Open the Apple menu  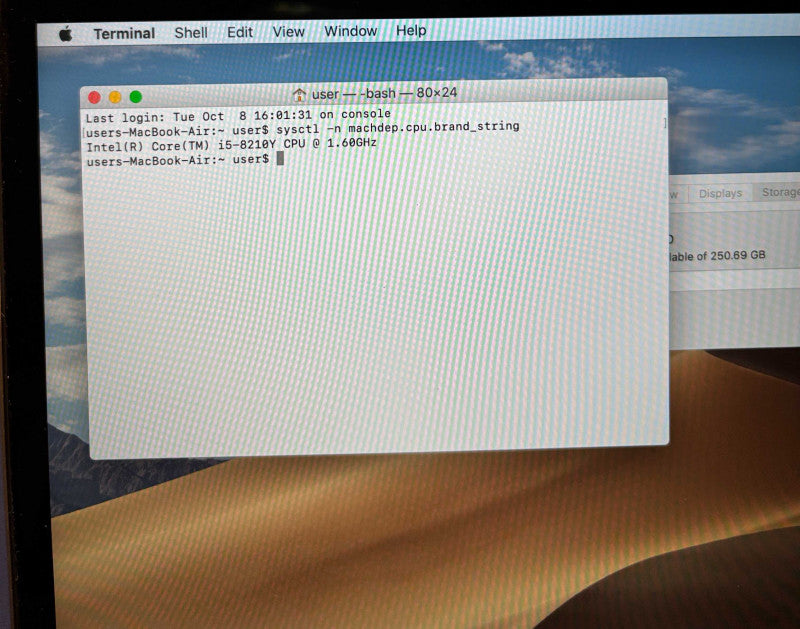click(x=65, y=35)
